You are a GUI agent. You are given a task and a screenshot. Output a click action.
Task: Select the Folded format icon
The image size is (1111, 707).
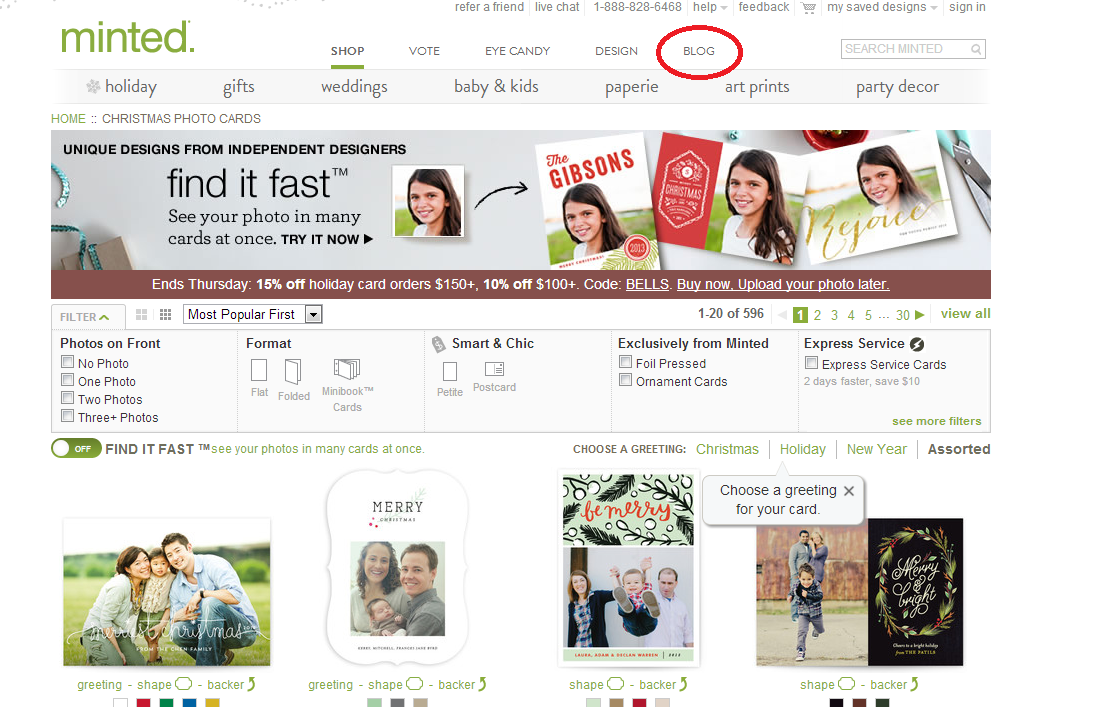pos(293,371)
